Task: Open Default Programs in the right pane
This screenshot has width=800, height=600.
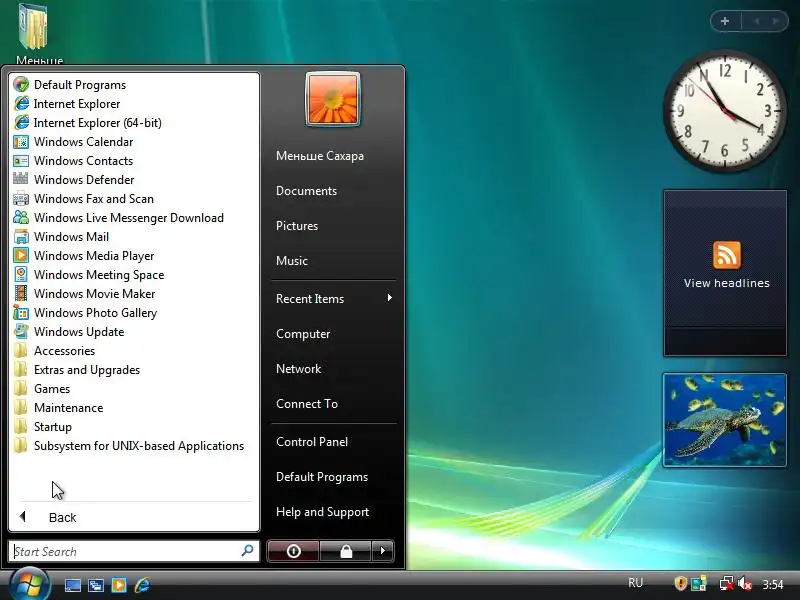Action: 322,477
